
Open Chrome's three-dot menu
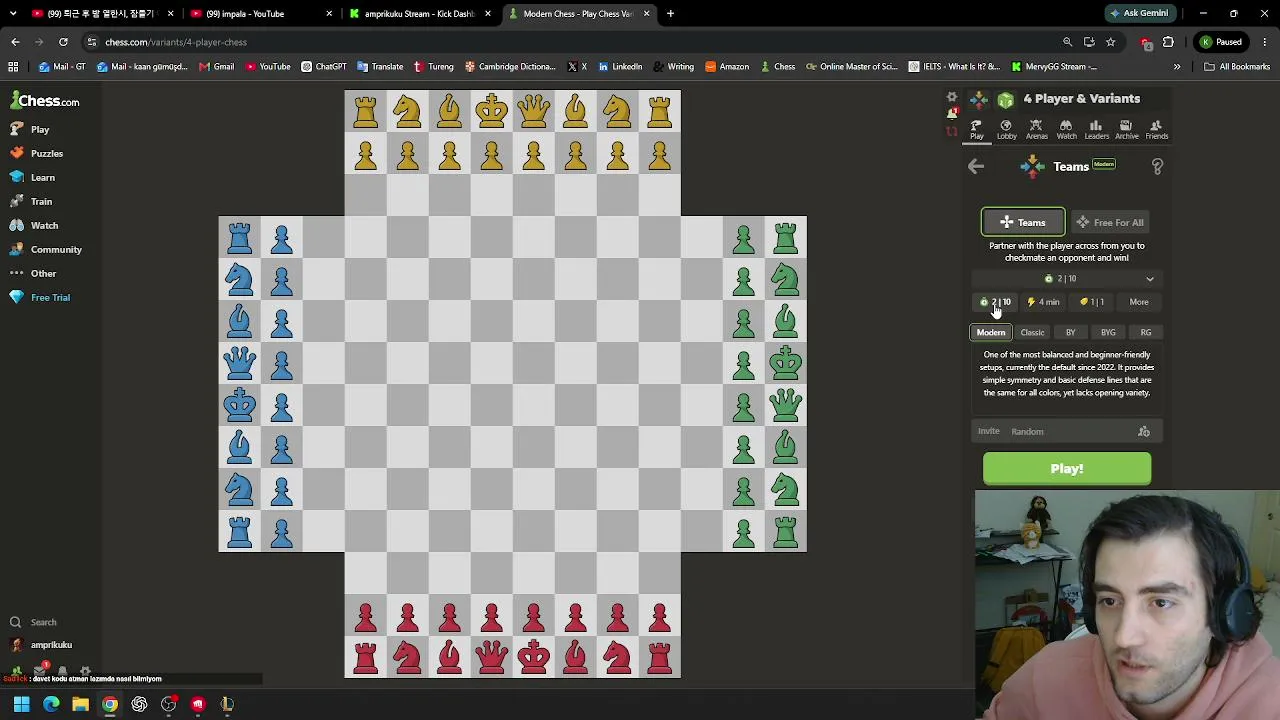[x=1265, y=42]
